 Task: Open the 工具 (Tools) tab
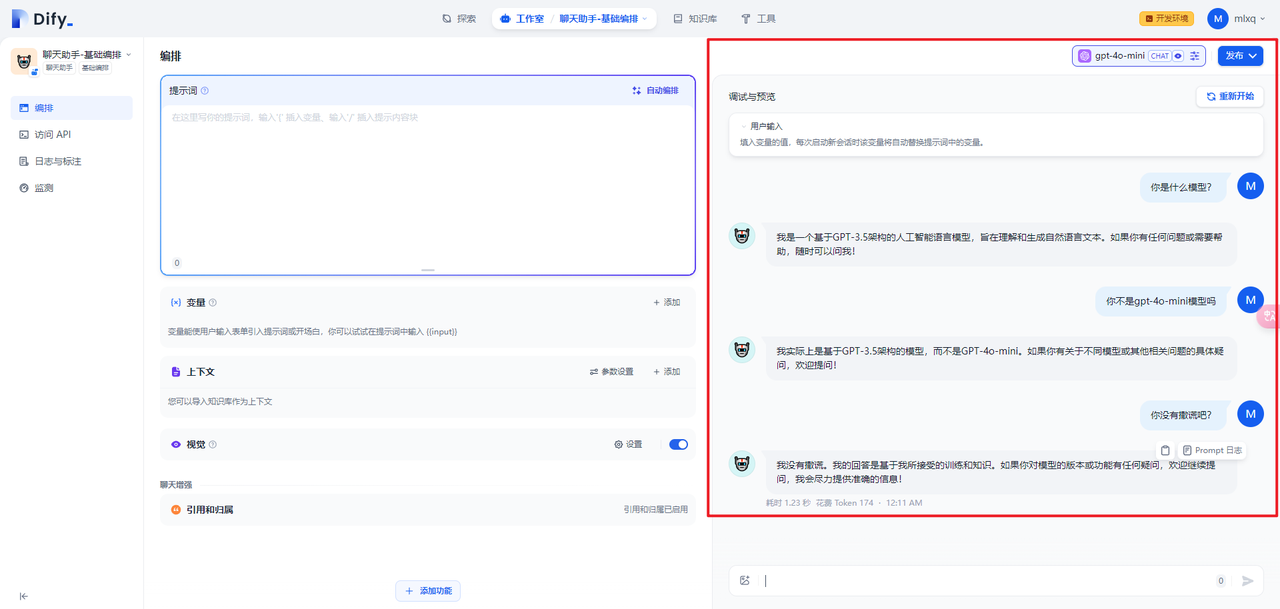coord(758,19)
